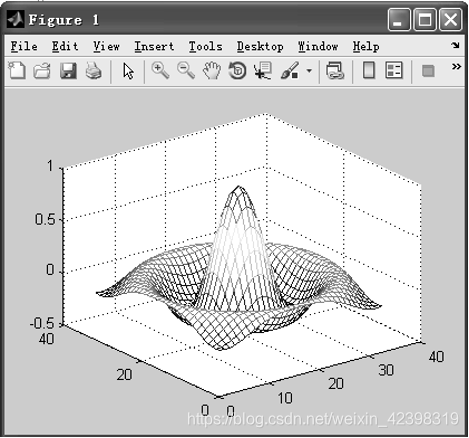Click the MATLAB logo in the title bar
Image resolution: width=469 pixels, height=438 pixels.
click(15, 19)
